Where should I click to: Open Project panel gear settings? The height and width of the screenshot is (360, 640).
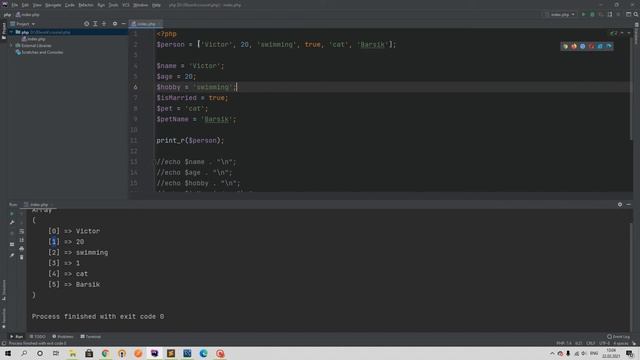click(x=115, y=24)
